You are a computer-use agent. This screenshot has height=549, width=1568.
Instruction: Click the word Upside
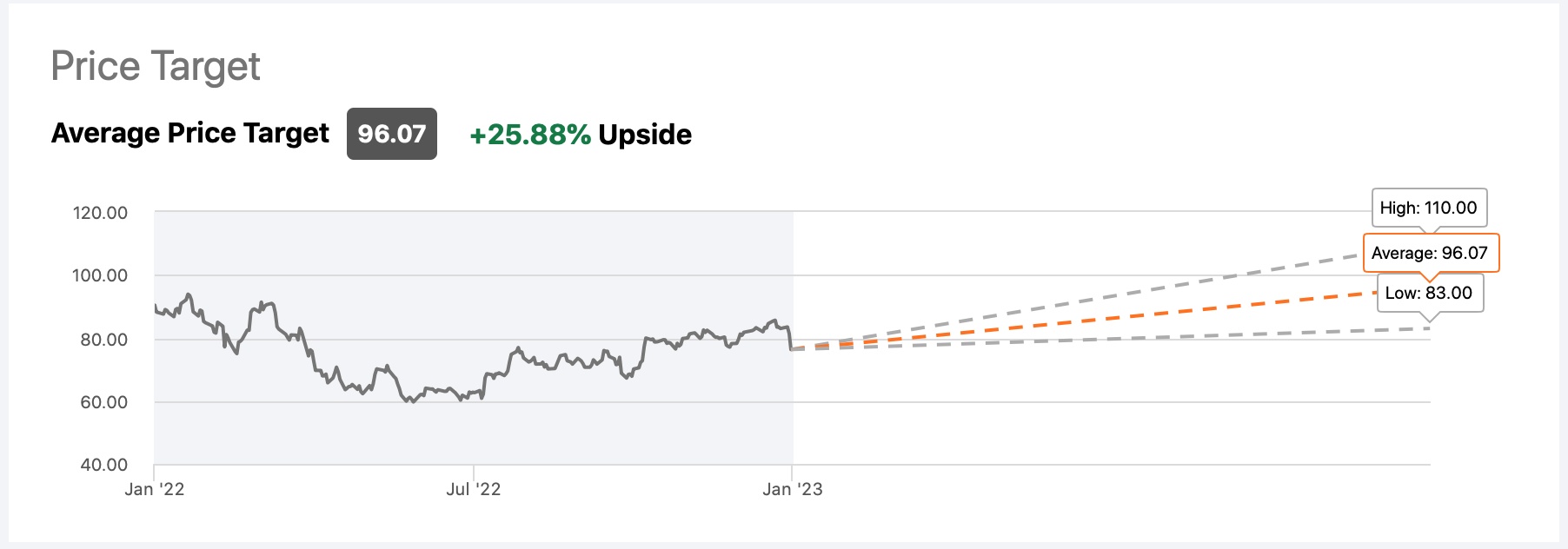tap(645, 135)
